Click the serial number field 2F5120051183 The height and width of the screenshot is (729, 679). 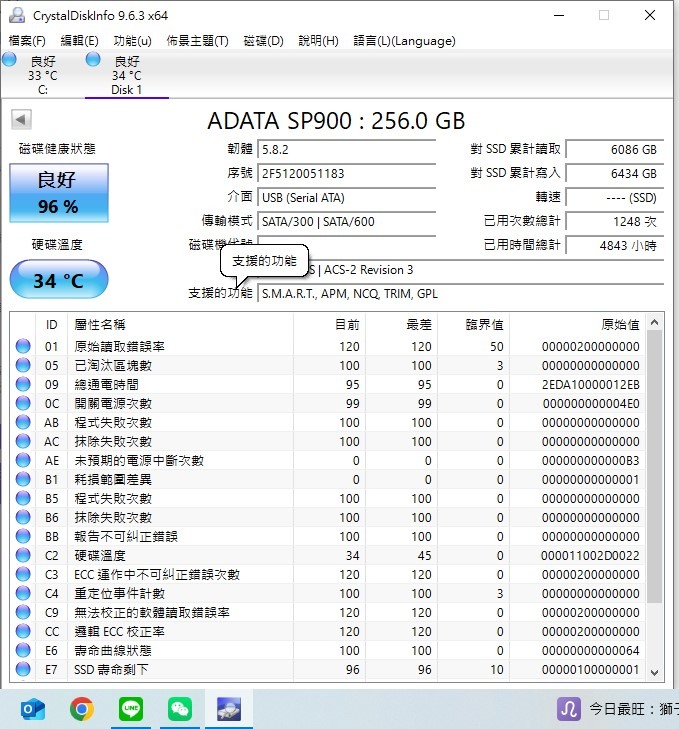pos(346,174)
